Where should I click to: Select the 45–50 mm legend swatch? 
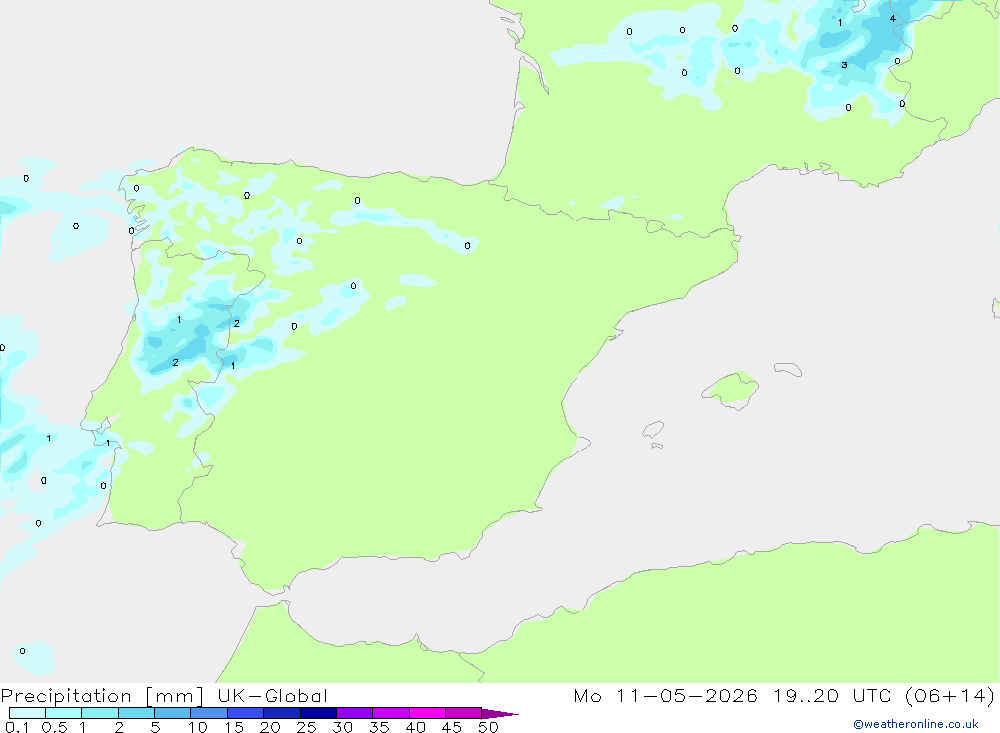(x=463, y=713)
